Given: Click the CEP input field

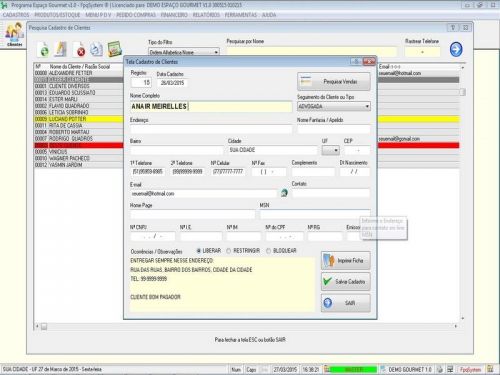Looking at the screenshot, I should click(357, 150).
